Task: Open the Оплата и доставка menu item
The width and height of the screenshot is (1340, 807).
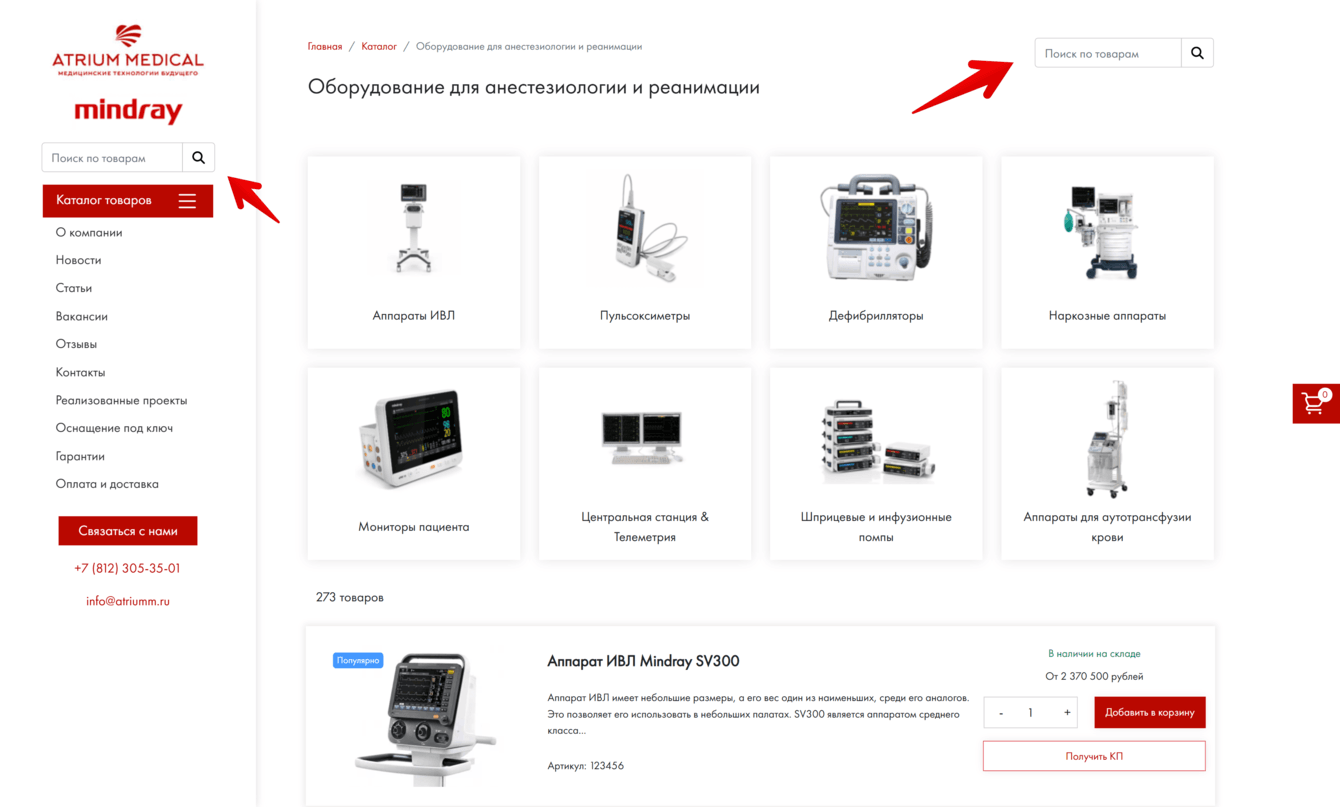Action: click(x=107, y=484)
